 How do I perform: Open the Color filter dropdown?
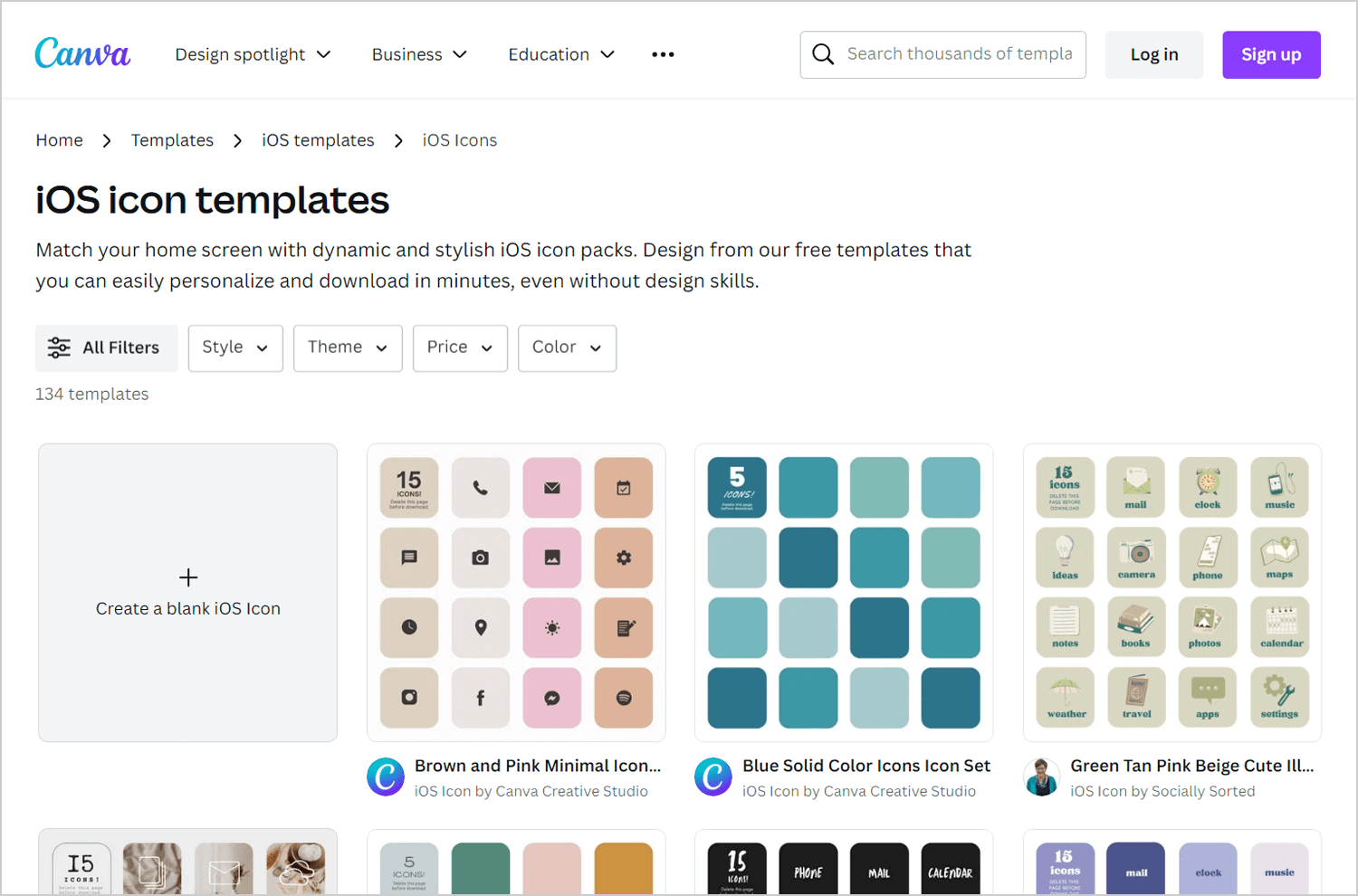click(567, 348)
